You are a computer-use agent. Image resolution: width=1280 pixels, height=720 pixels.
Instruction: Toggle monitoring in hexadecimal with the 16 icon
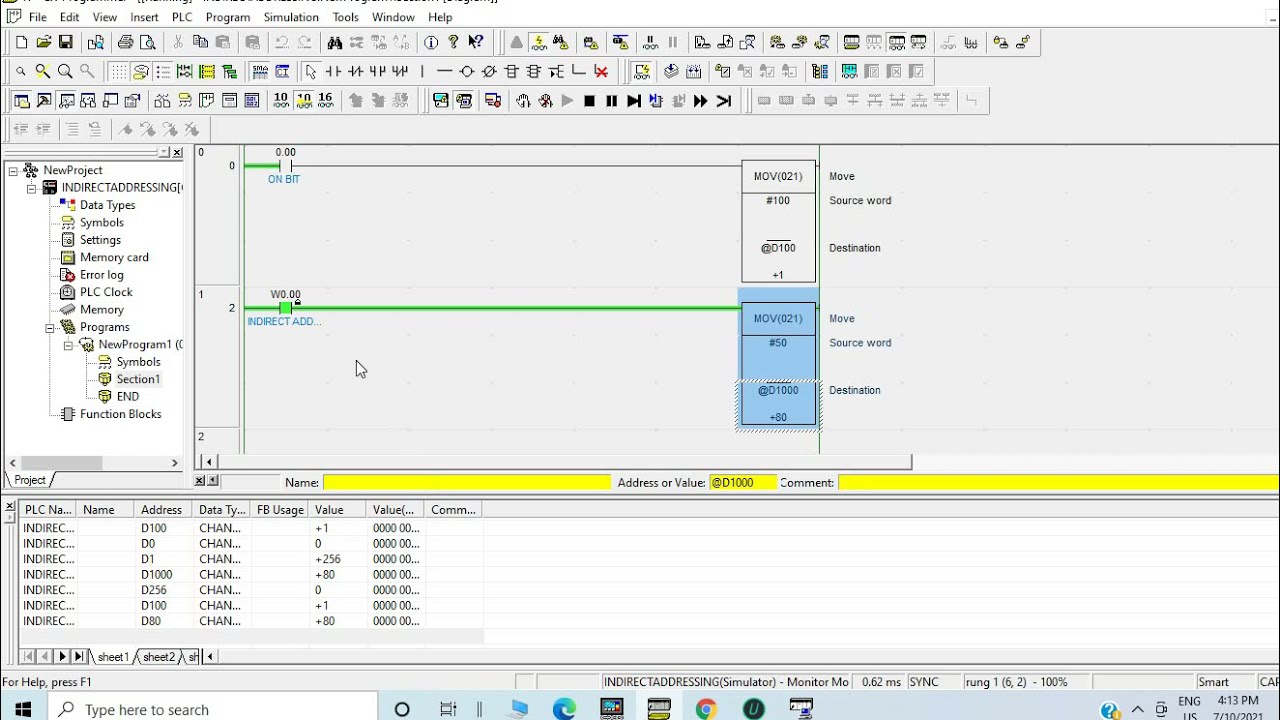325,100
